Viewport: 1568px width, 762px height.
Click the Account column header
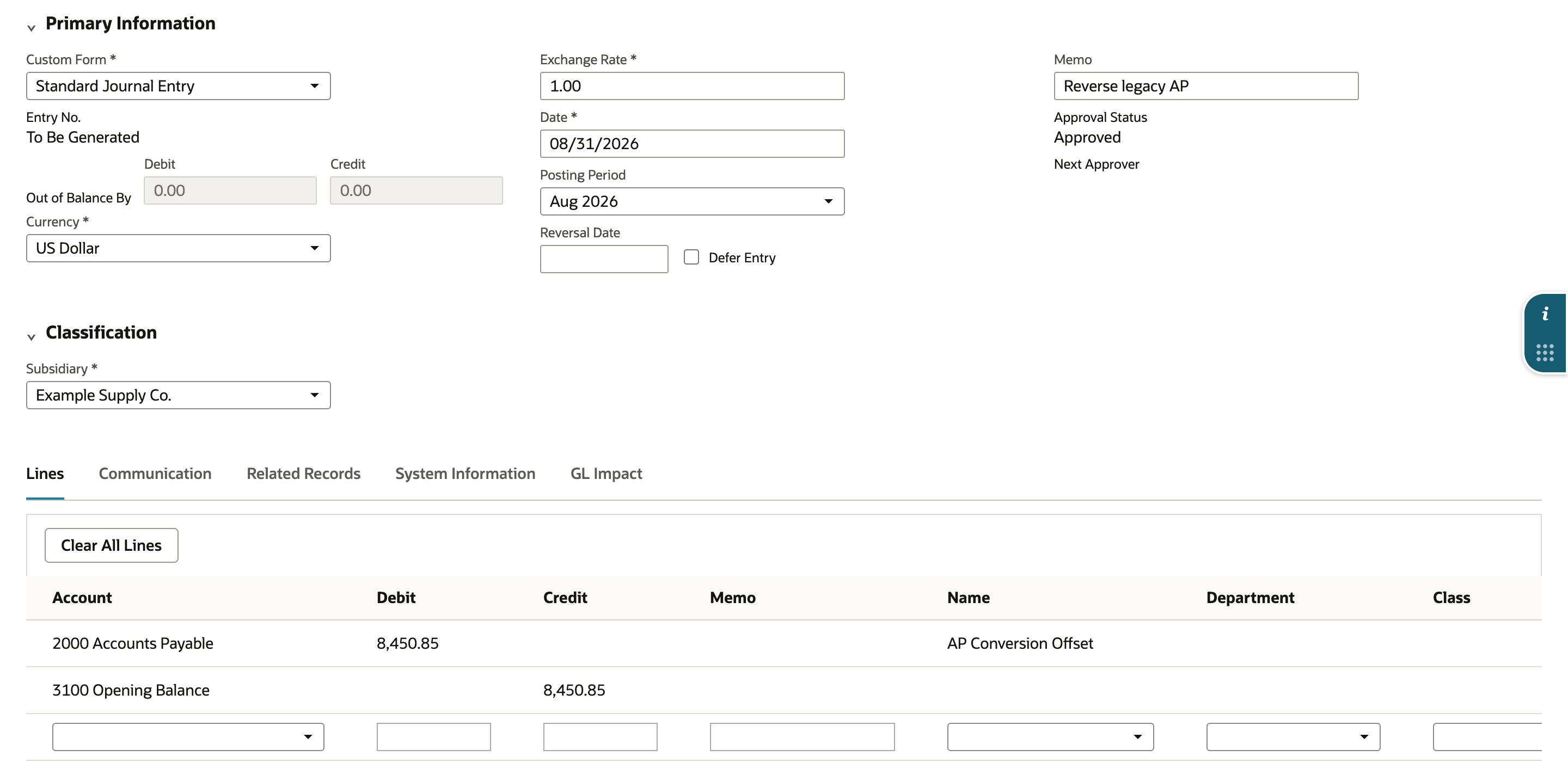[82, 598]
